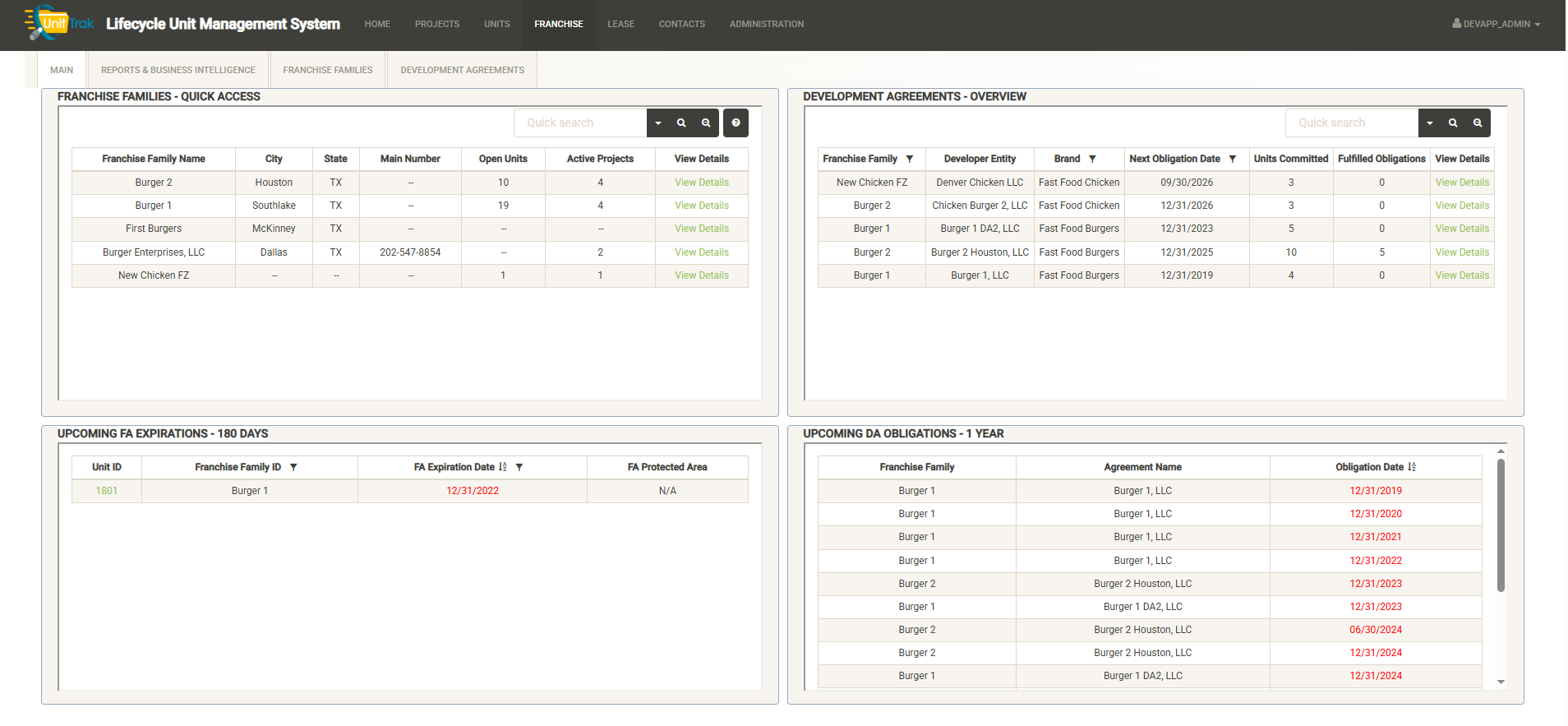Open the Lease menu
Viewport: 1568px width, 726px height.
[620, 24]
